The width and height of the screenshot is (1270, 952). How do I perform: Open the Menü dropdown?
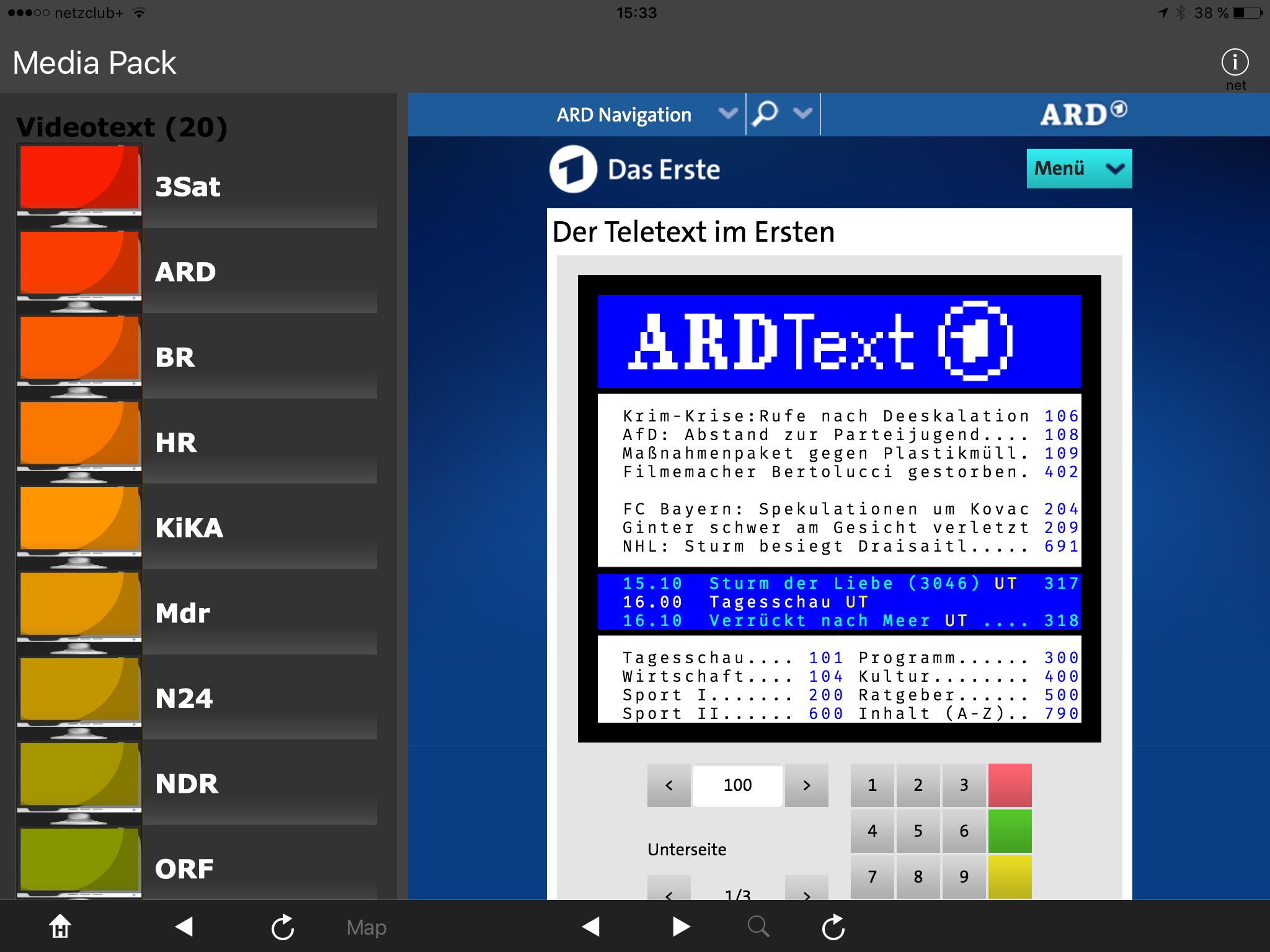1079,168
